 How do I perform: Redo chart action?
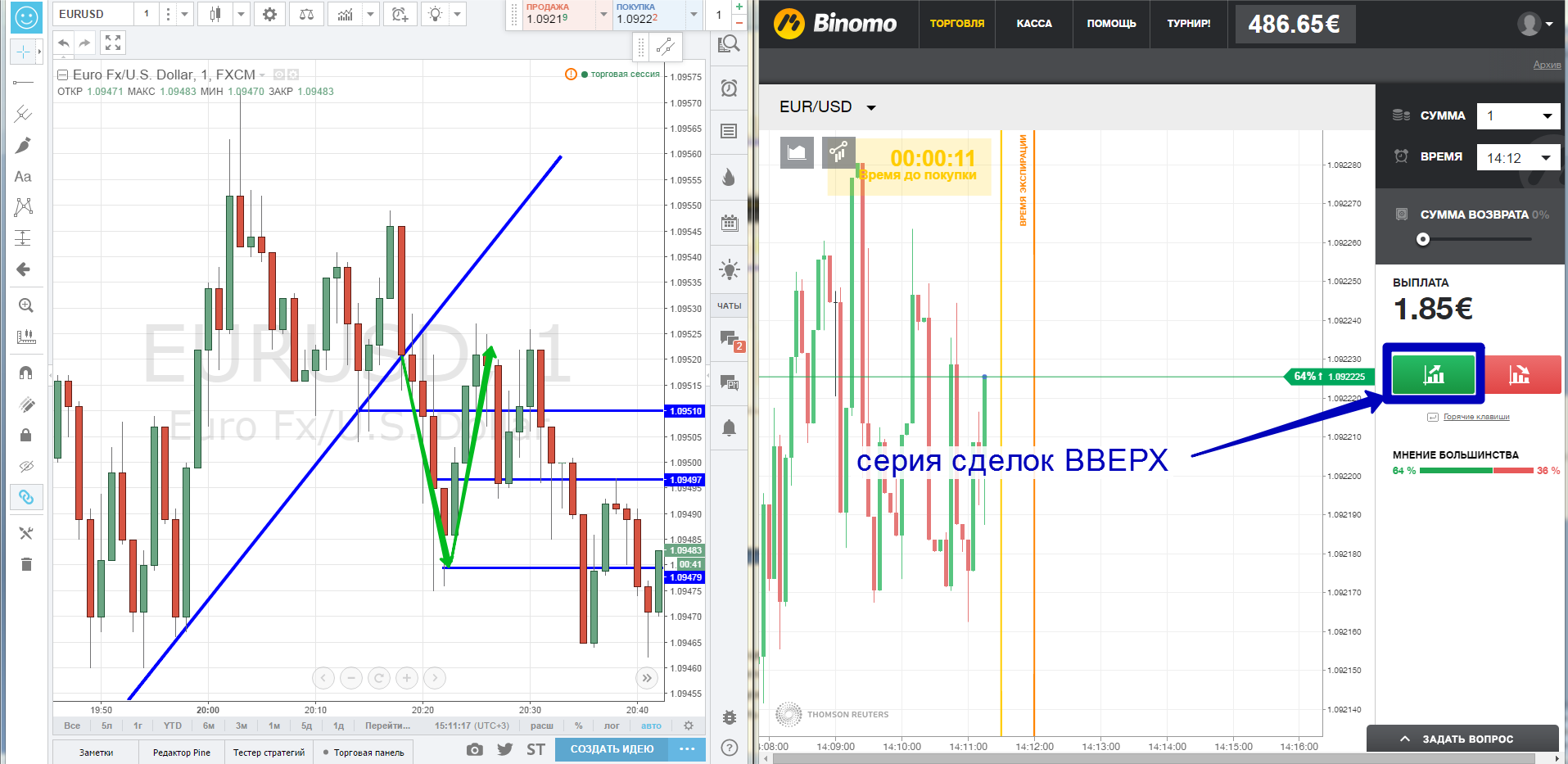(84, 43)
